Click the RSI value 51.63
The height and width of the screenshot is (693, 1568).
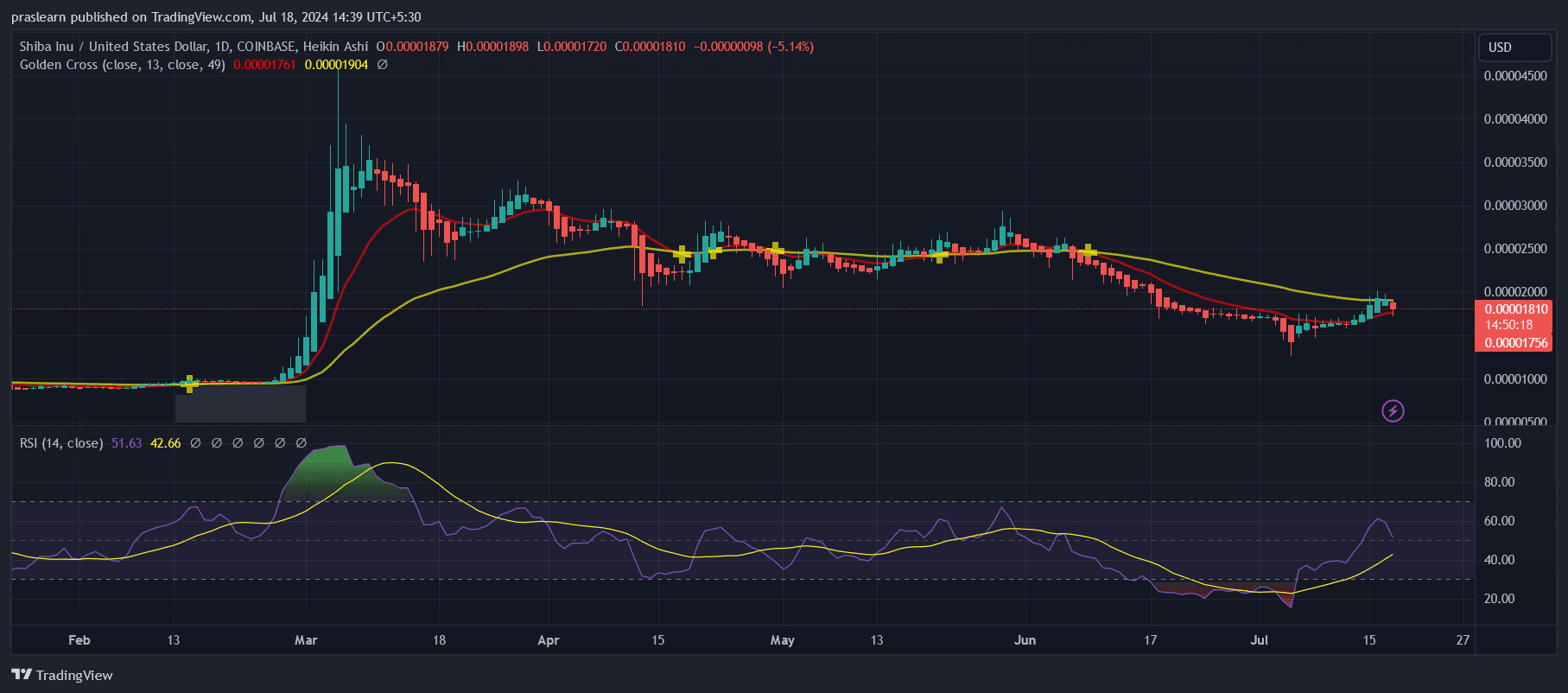coord(126,443)
